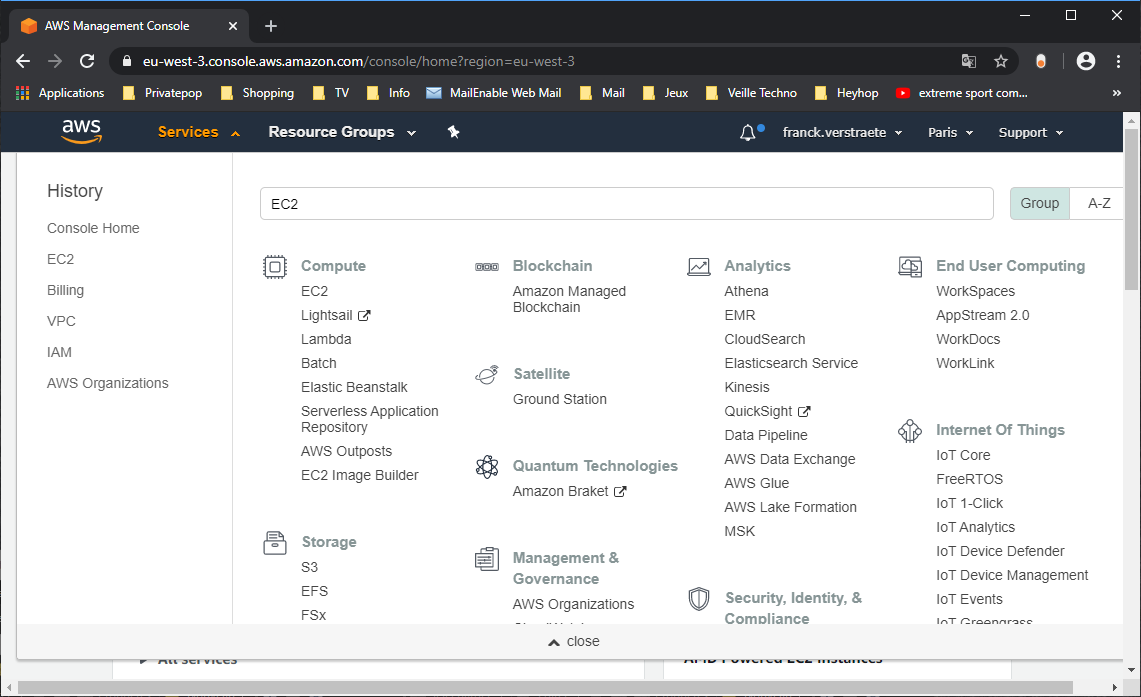Open VPC from History list
This screenshot has height=697, width=1141.
pyautogui.click(x=61, y=321)
